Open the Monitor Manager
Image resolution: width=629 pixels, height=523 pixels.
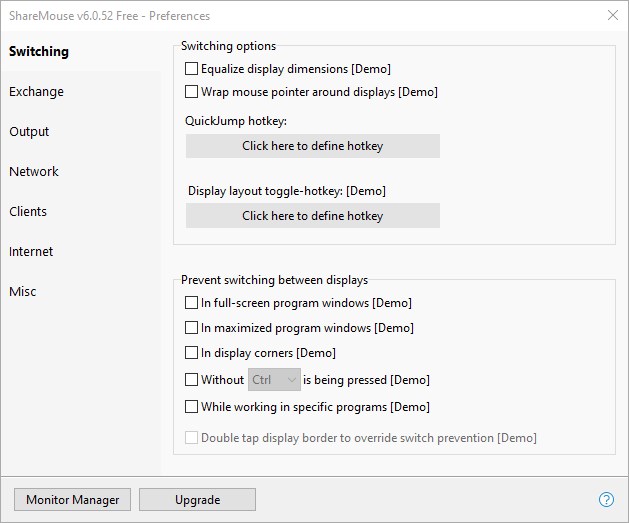[72, 500]
